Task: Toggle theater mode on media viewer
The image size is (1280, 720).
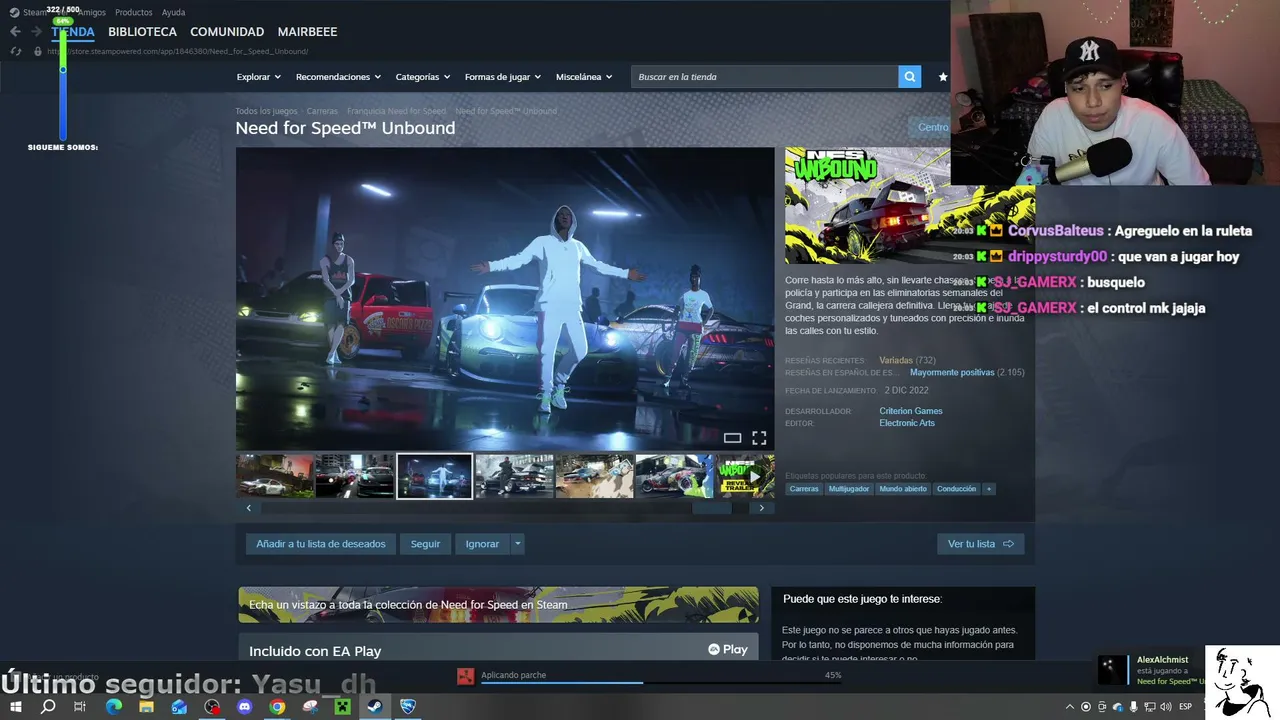Action: (732, 438)
